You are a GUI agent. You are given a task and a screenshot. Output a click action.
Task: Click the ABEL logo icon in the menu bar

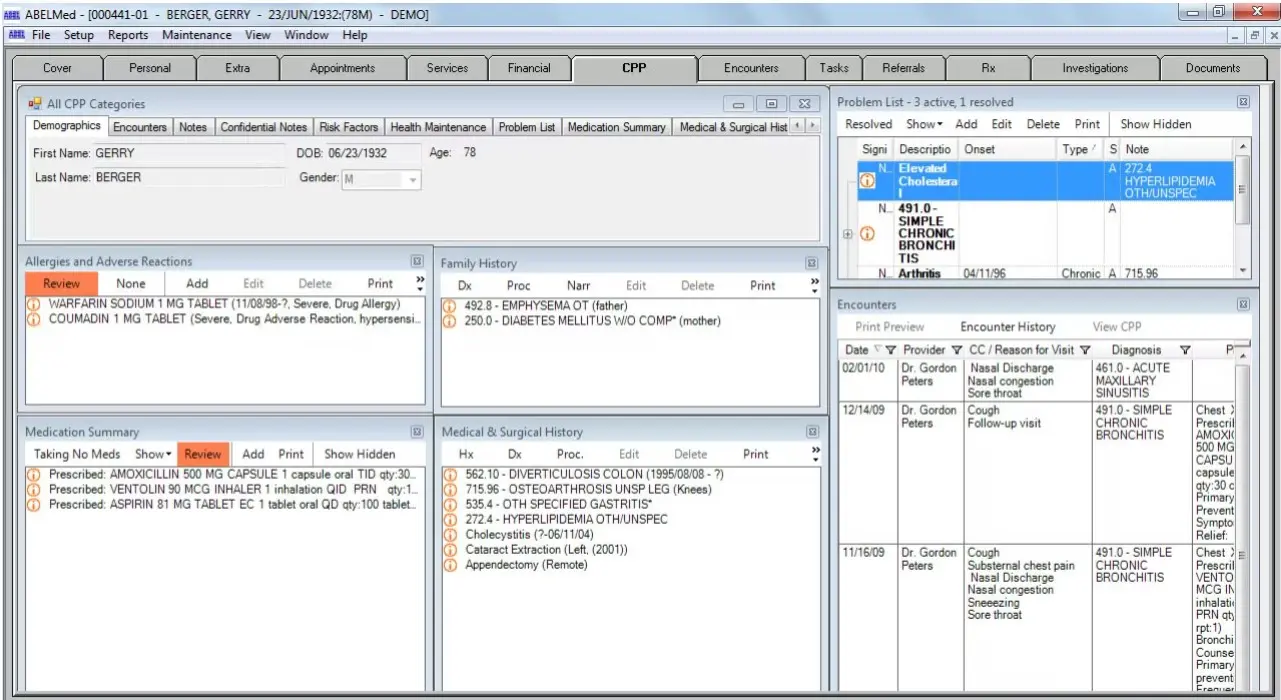pos(17,34)
